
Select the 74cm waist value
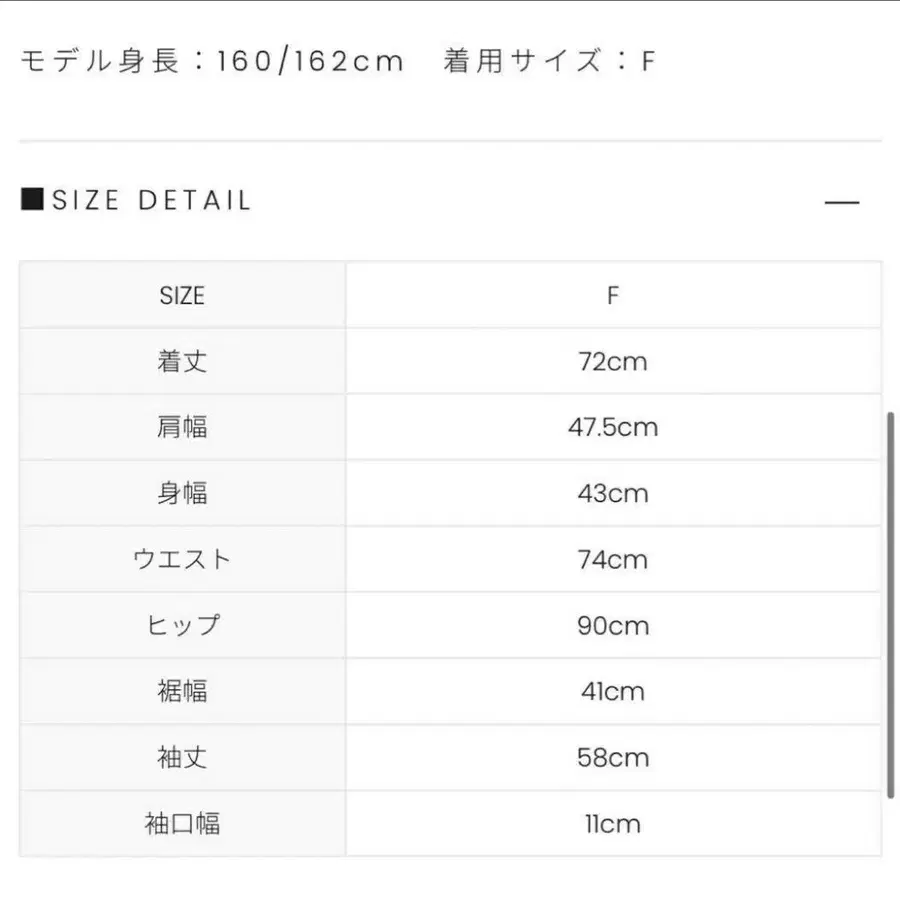pyautogui.click(x=613, y=560)
